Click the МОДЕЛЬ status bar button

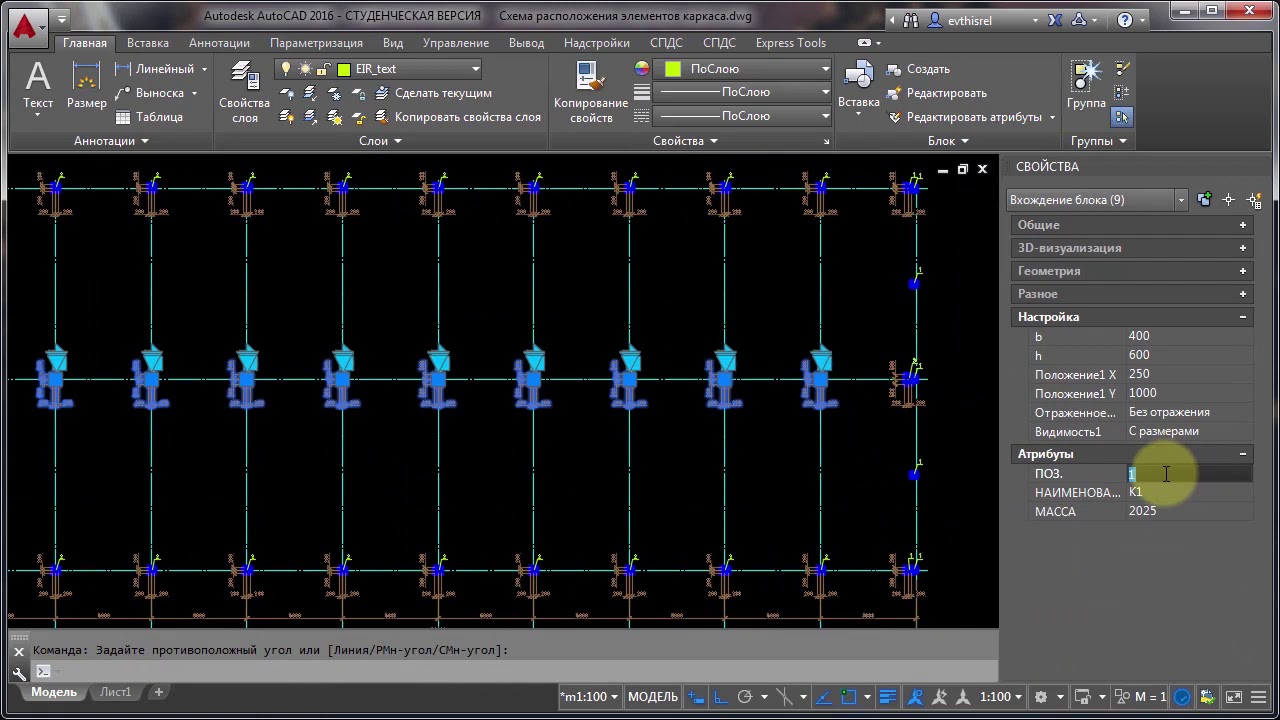[653, 697]
